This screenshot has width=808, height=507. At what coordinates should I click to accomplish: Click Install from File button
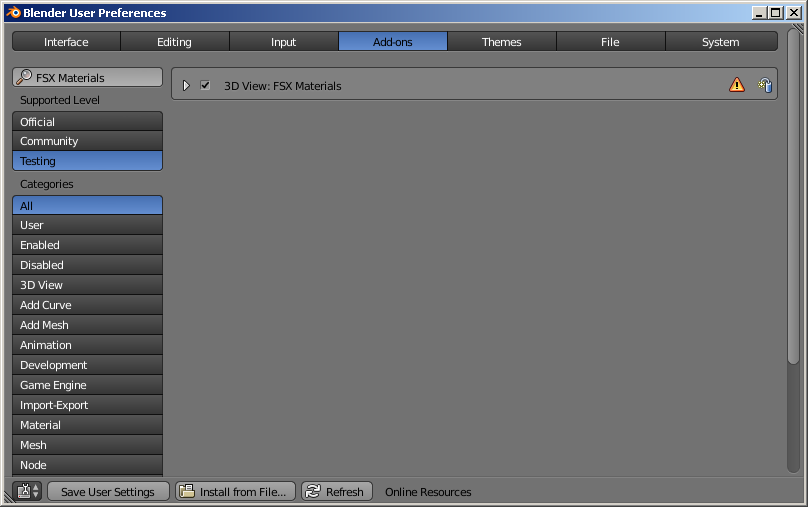click(235, 492)
